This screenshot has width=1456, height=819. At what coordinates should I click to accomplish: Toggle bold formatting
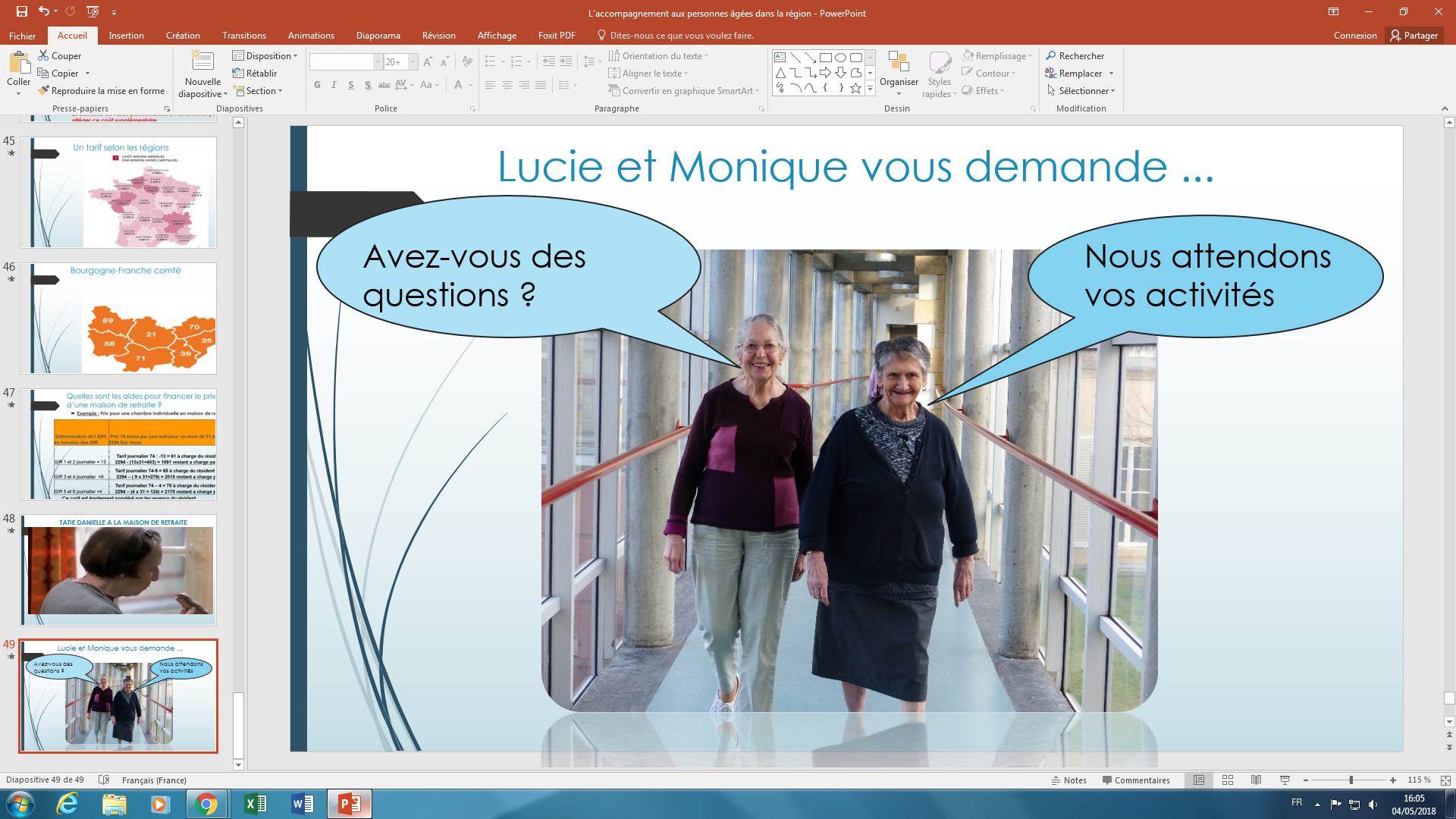click(317, 85)
